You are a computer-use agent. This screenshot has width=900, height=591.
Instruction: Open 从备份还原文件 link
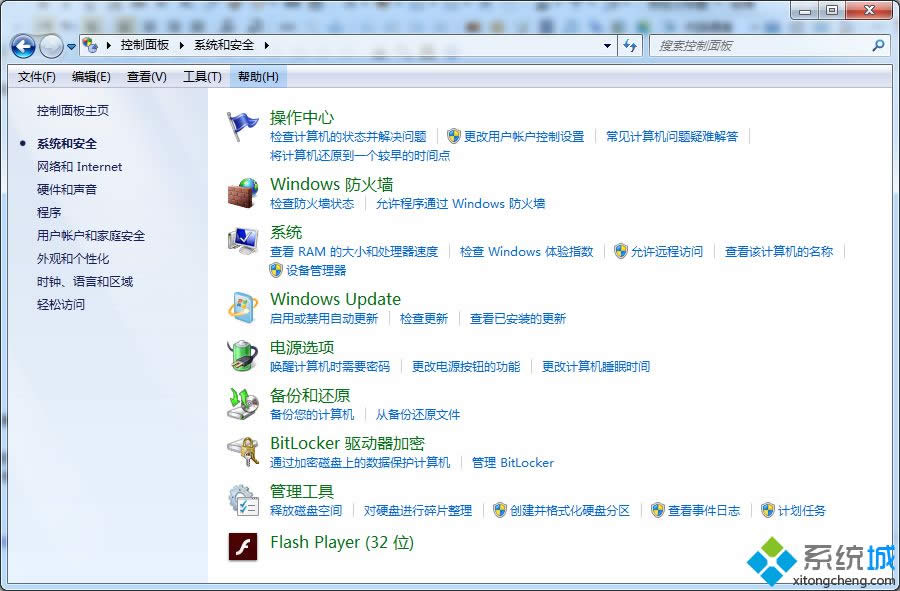(418, 414)
